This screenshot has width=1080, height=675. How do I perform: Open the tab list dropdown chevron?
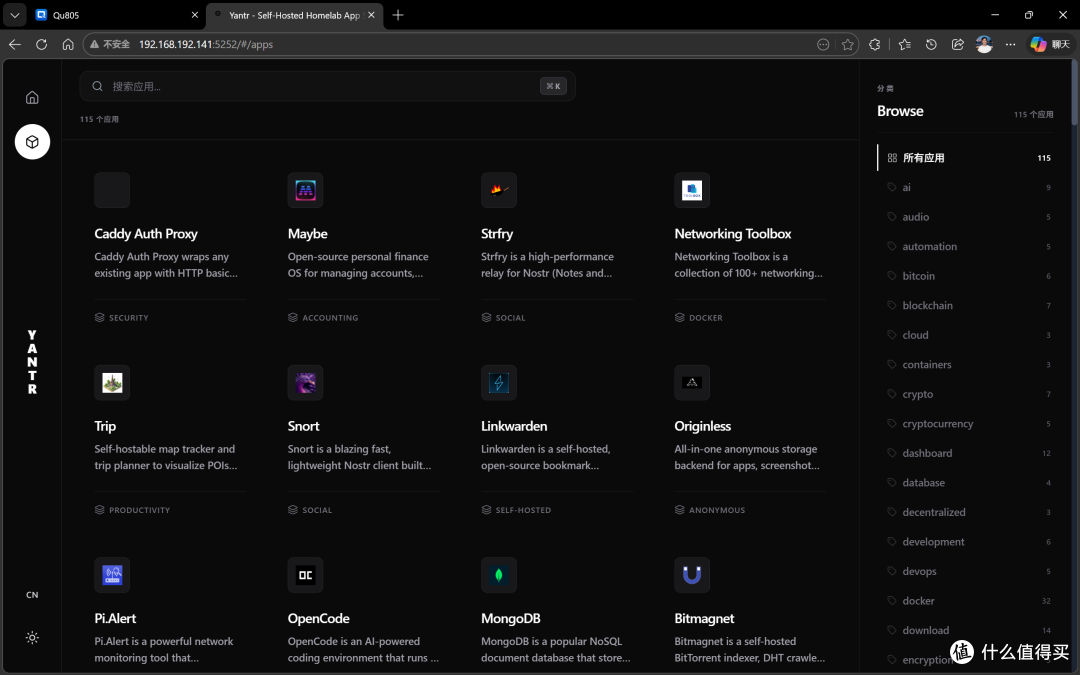(x=14, y=15)
